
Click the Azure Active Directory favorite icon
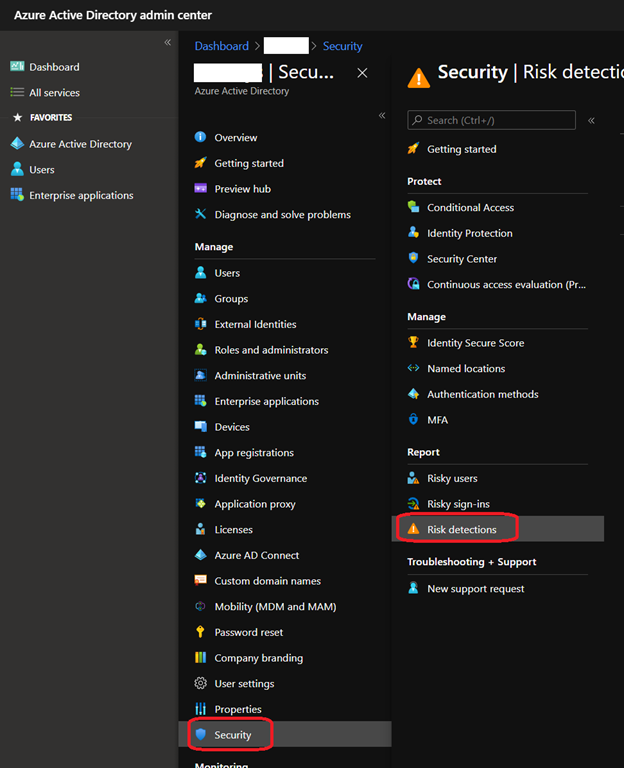(x=17, y=144)
